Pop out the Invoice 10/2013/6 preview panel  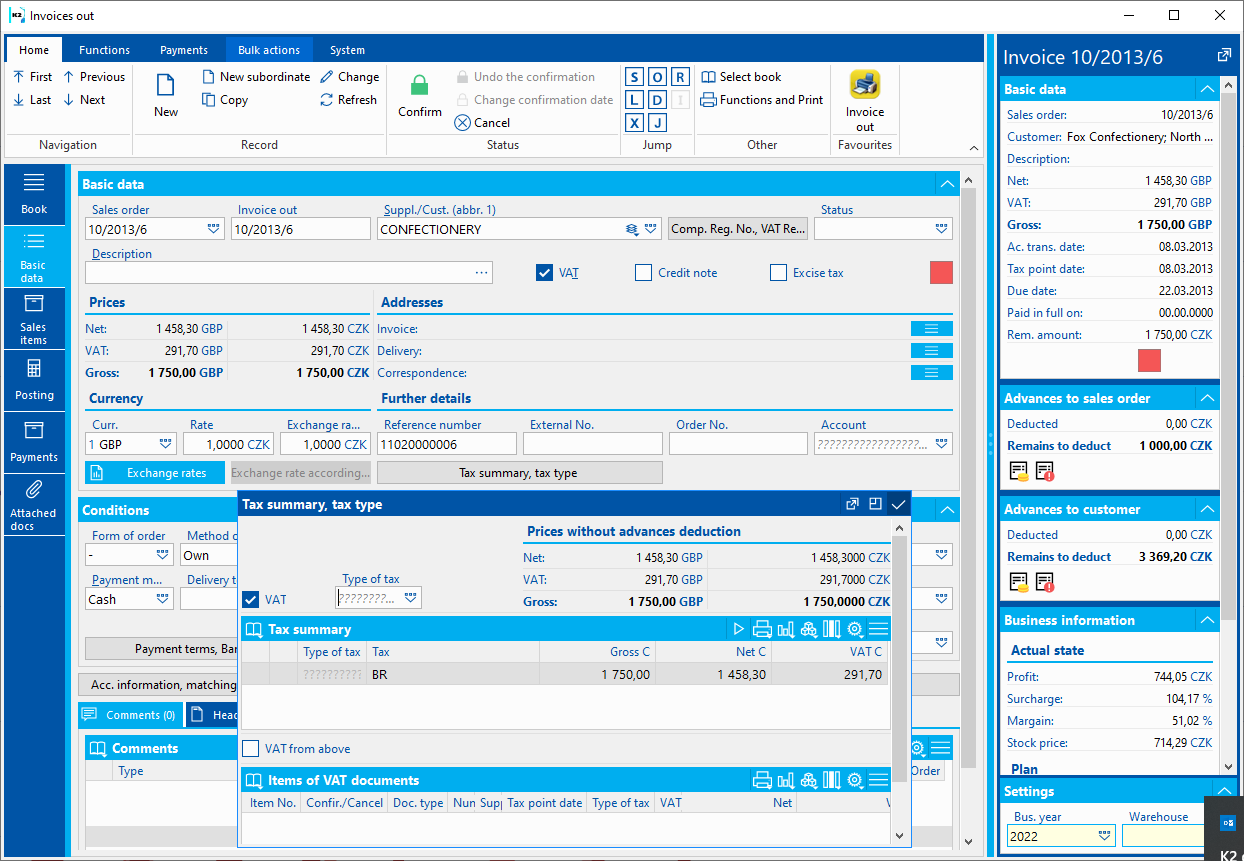[1224, 56]
